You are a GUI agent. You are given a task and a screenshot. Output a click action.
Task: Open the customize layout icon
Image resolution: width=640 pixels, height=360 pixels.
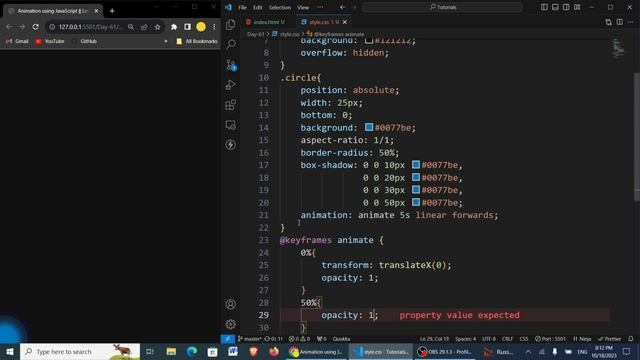[577, 7]
